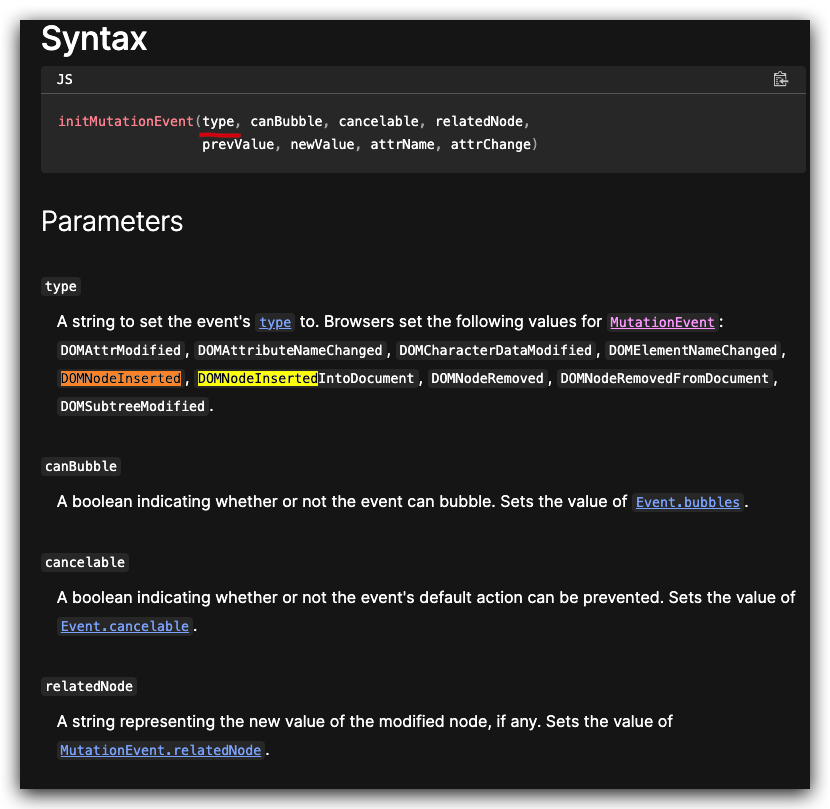Click the DOMElementNameChanged value
The image size is (830, 809).
pyautogui.click(x=693, y=350)
